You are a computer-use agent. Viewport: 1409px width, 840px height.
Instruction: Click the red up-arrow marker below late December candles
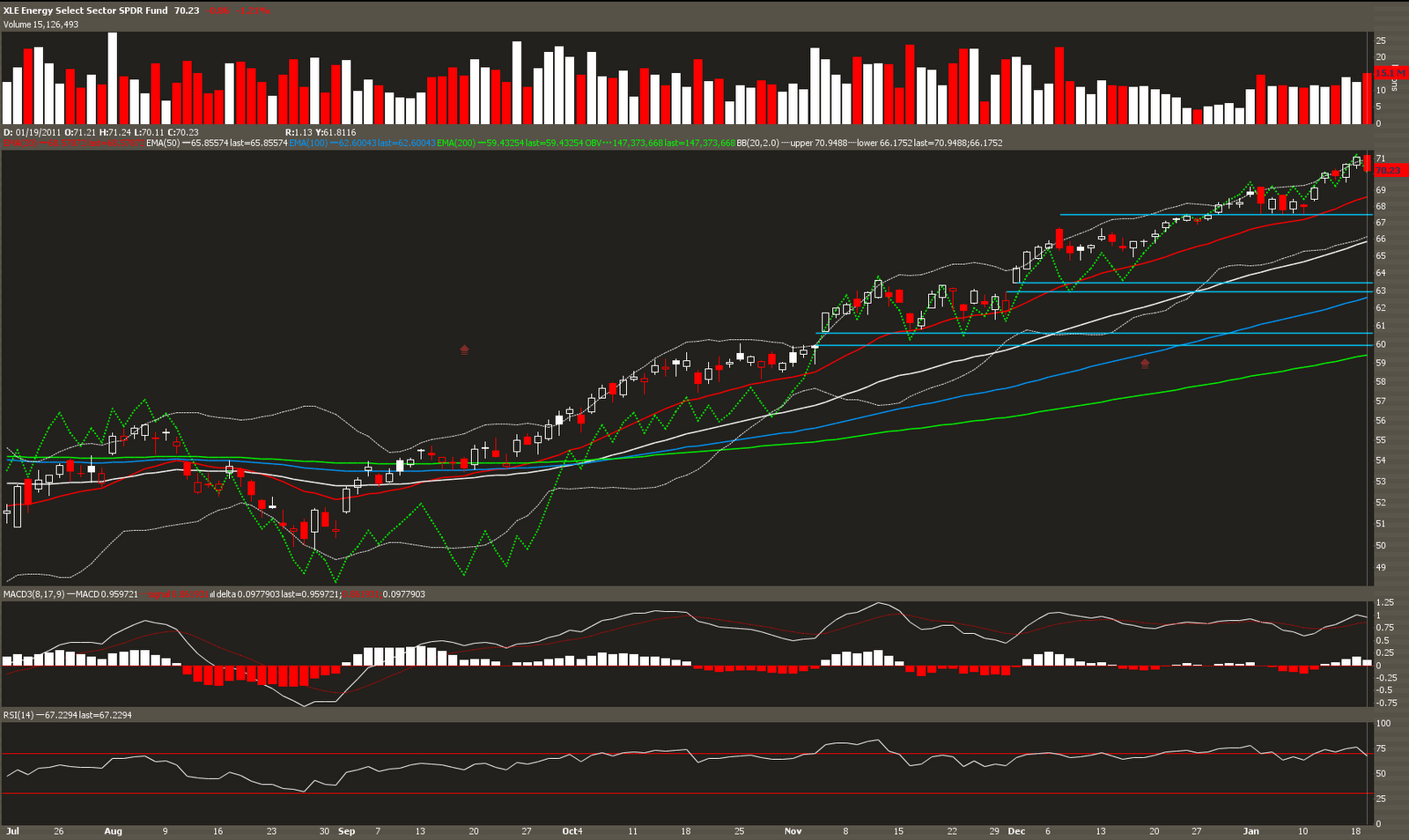1145,363
